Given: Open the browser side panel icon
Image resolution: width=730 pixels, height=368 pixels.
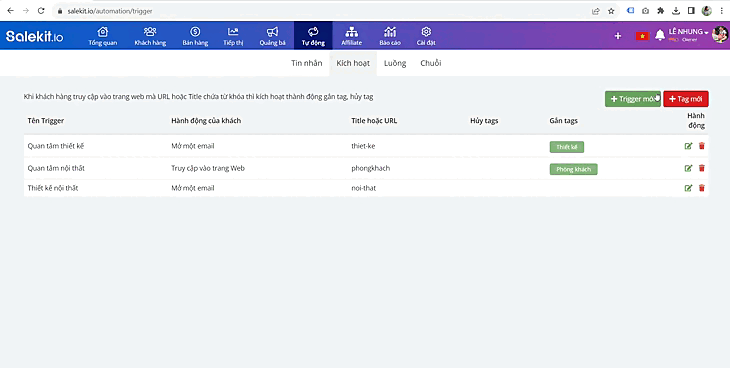Looking at the screenshot, I should point(691,11).
